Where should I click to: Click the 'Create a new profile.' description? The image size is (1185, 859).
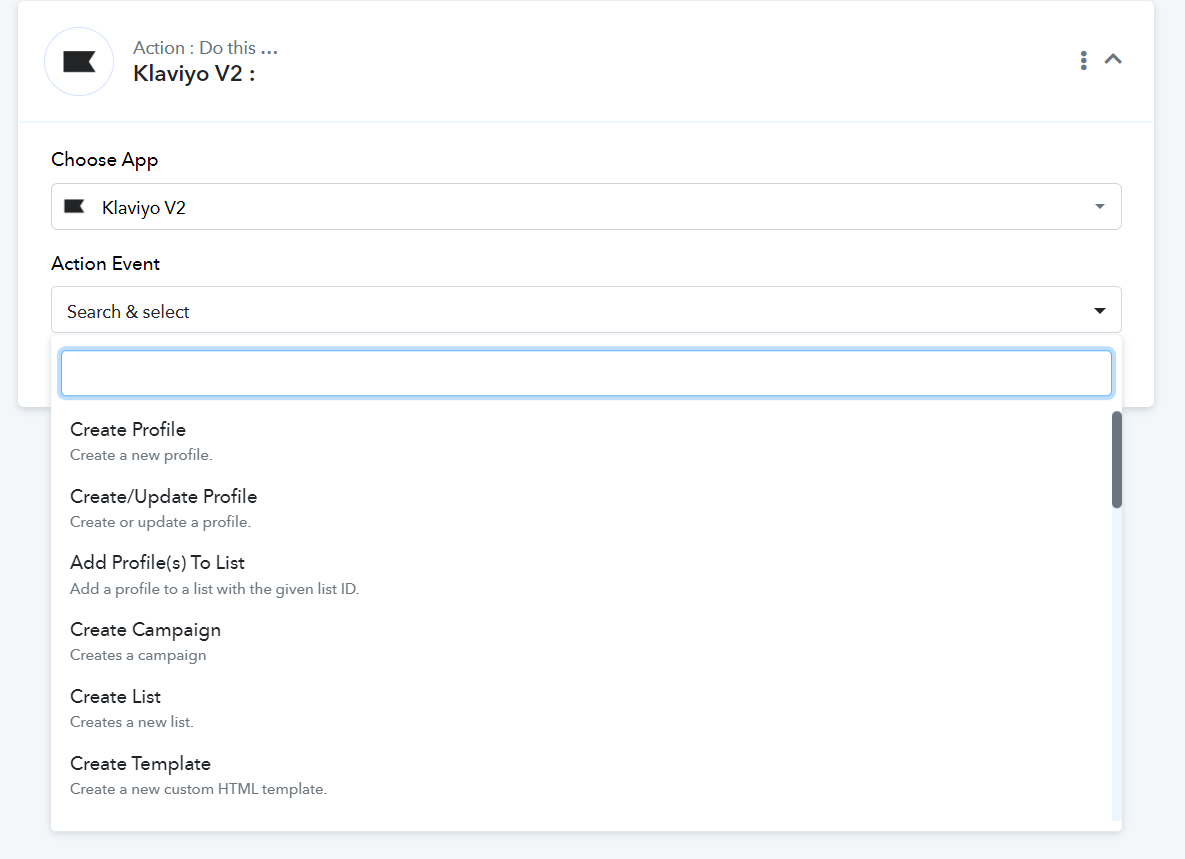tap(141, 455)
